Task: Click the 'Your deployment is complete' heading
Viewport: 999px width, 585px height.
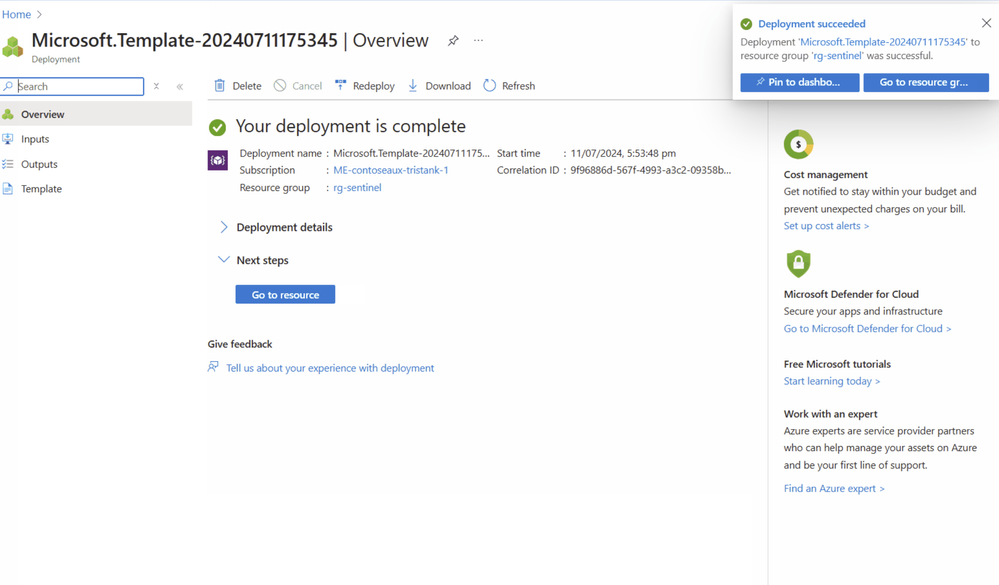Action: pyautogui.click(x=350, y=126)
